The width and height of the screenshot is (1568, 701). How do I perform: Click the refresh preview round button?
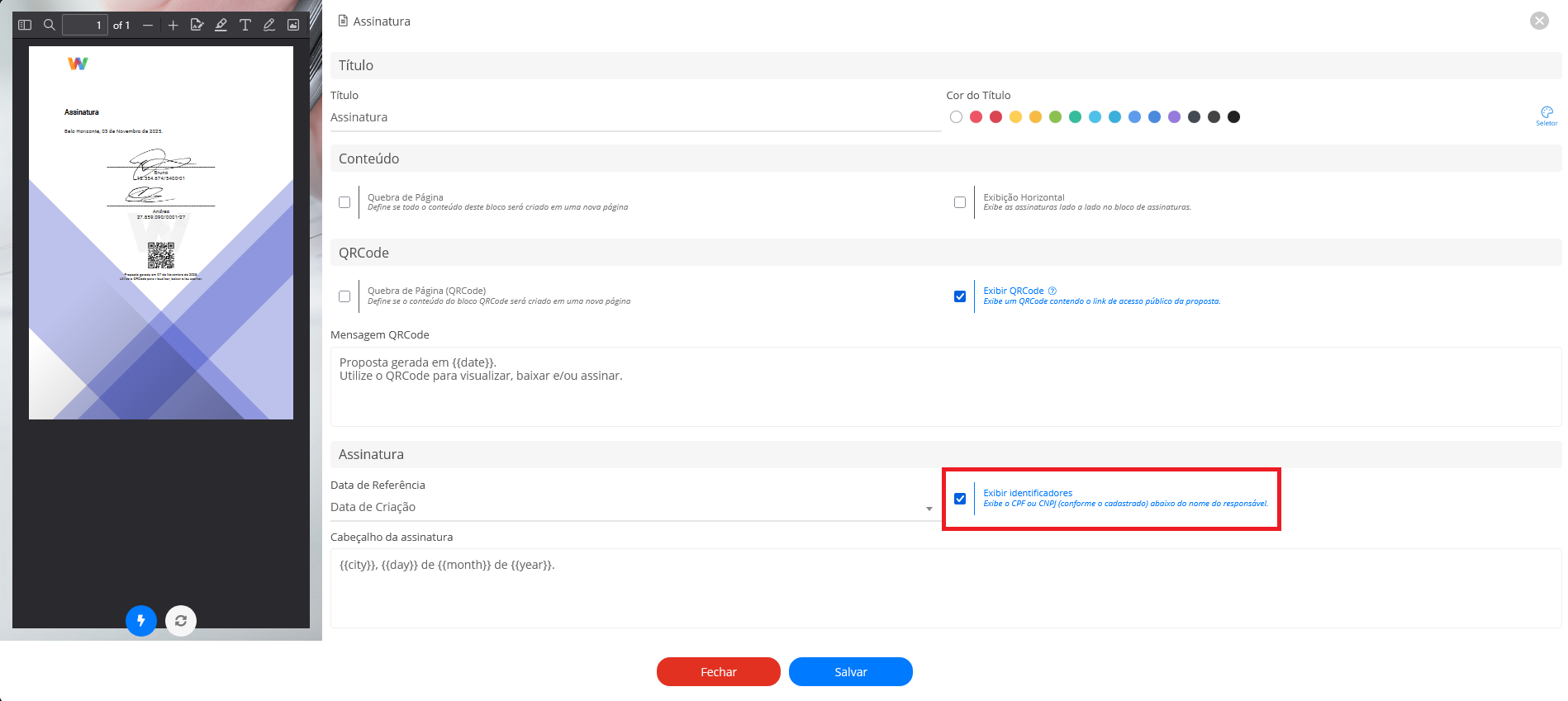pos(181,621)
